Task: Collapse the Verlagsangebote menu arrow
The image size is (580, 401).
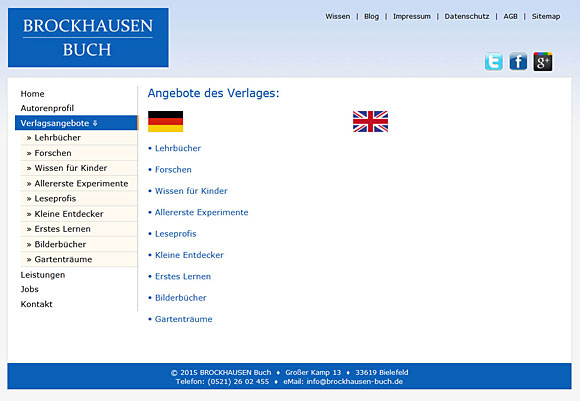Action: coord(95,123)
